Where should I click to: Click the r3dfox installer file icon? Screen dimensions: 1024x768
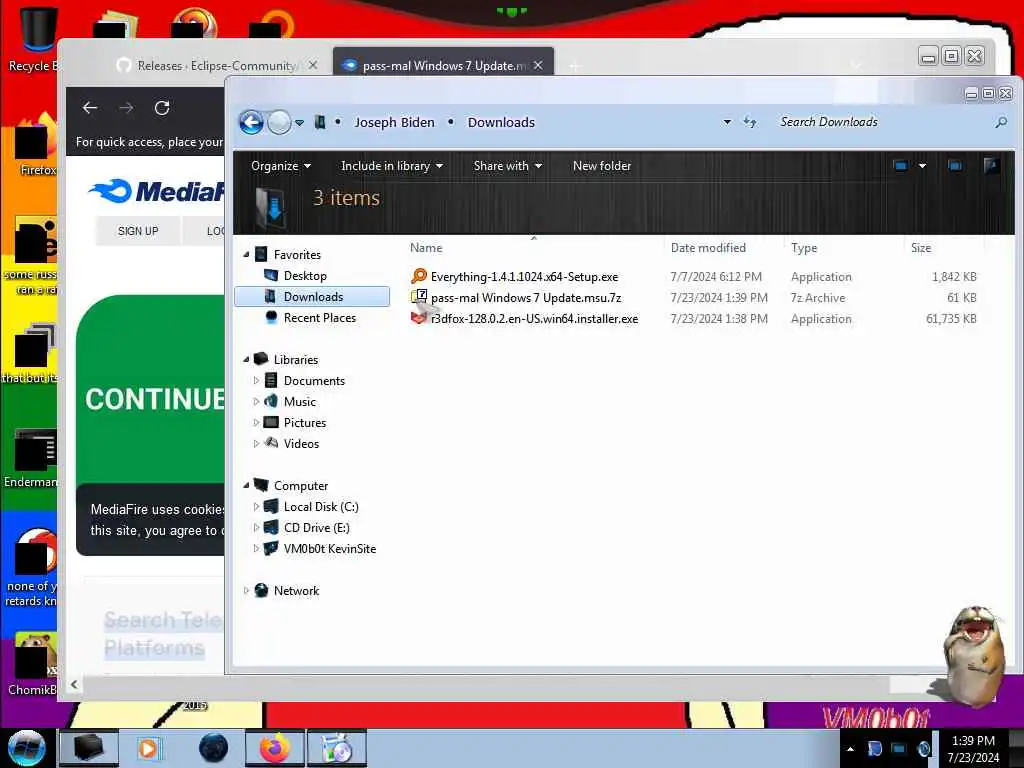click(x=419, y=318)
